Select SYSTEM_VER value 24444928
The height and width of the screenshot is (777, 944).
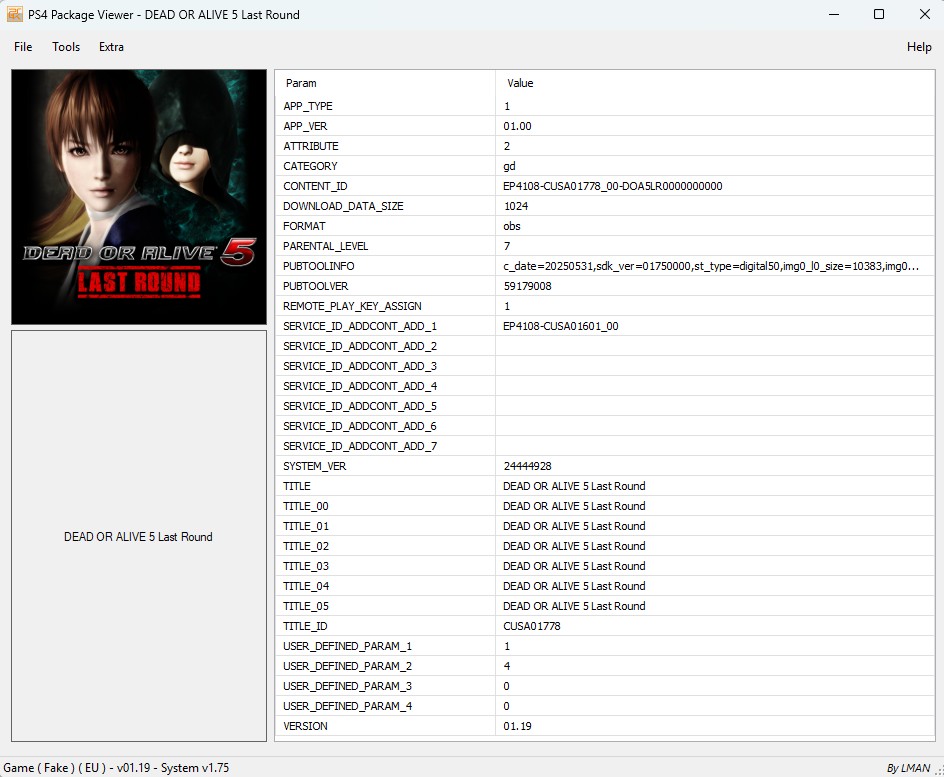(527, 466)
